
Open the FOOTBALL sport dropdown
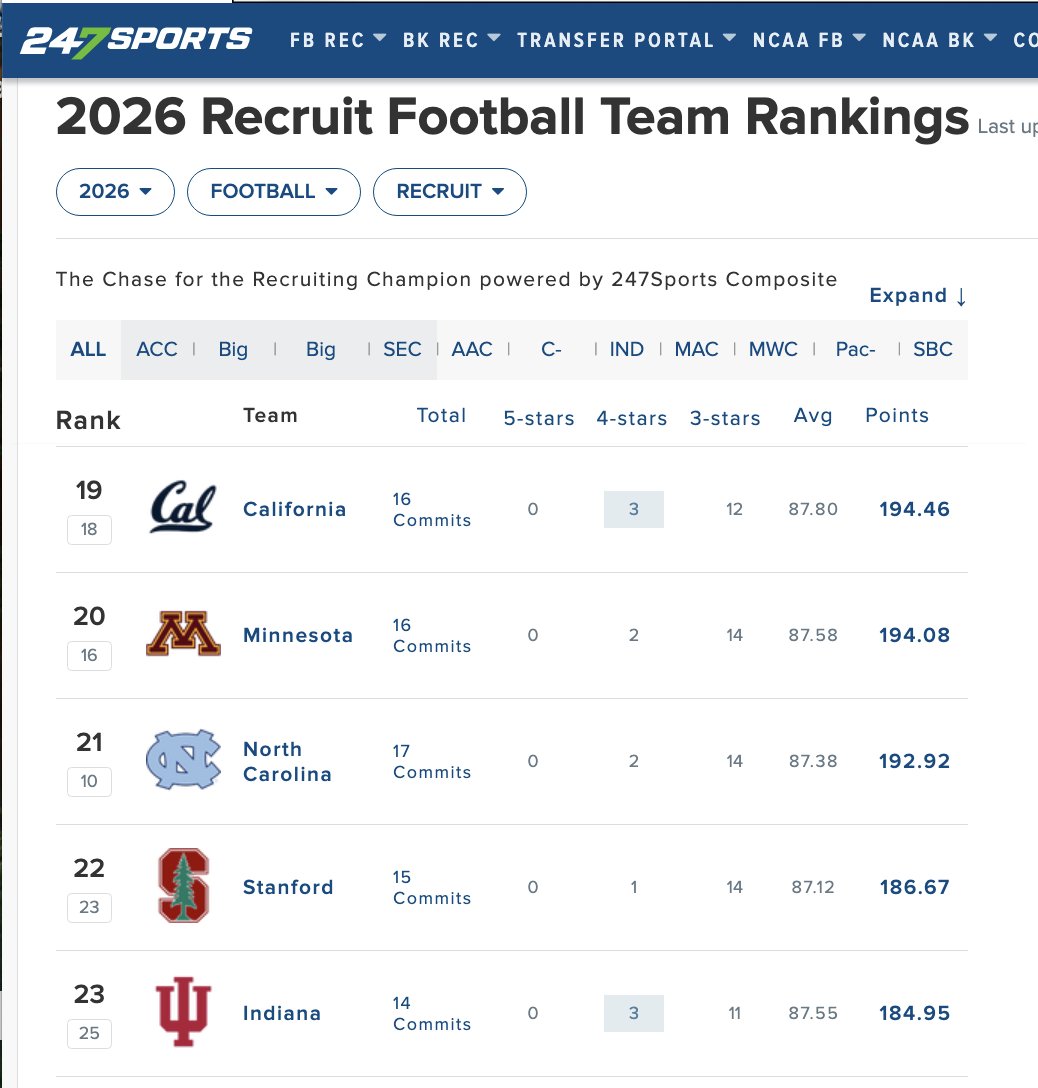click(x=274, y=192)
